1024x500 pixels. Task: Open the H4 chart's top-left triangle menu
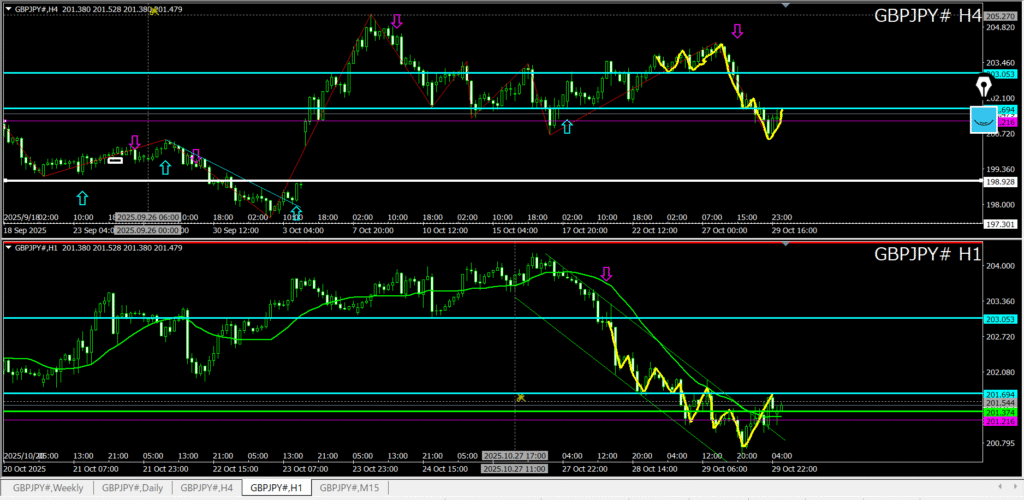(6, 9)
